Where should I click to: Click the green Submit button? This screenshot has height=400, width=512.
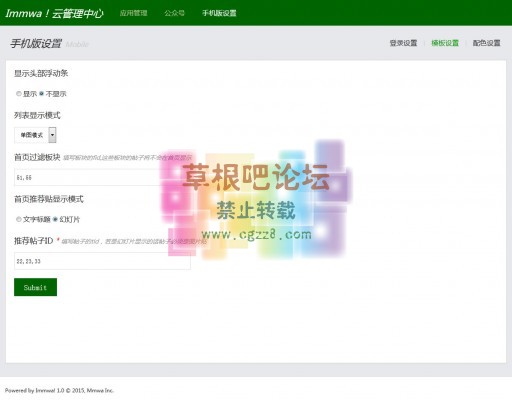[35, 287]
